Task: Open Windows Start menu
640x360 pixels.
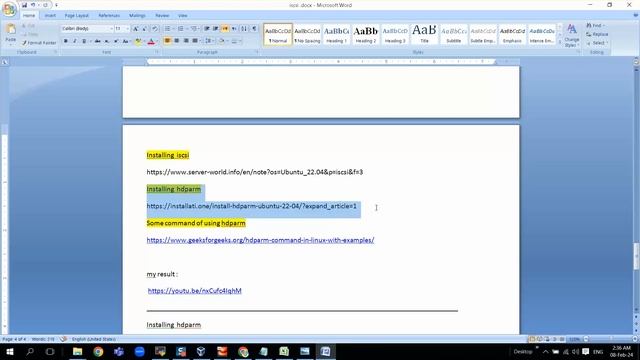Action: (9, 351)
